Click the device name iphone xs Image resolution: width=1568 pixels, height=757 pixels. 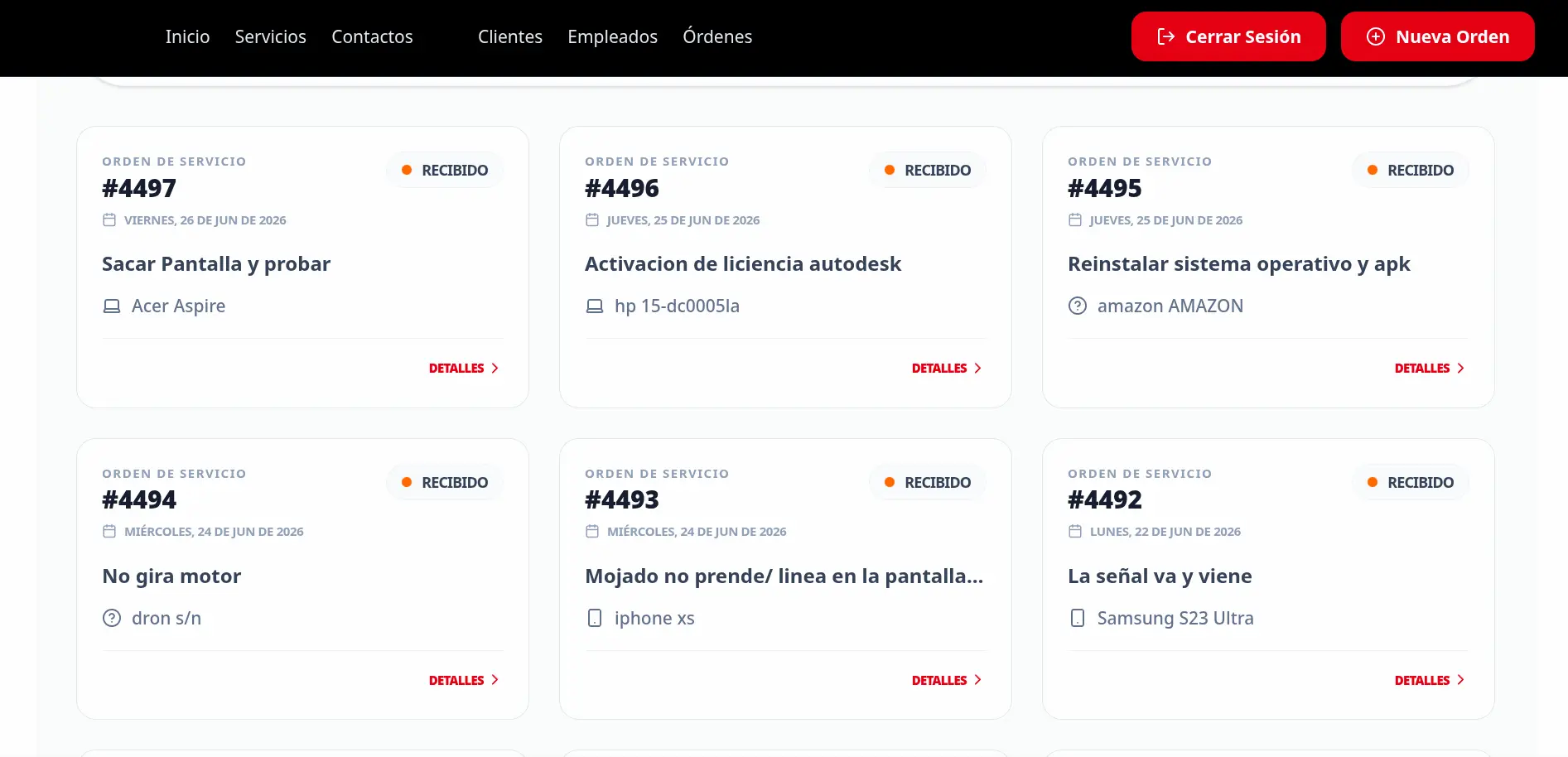coord(654,619)
